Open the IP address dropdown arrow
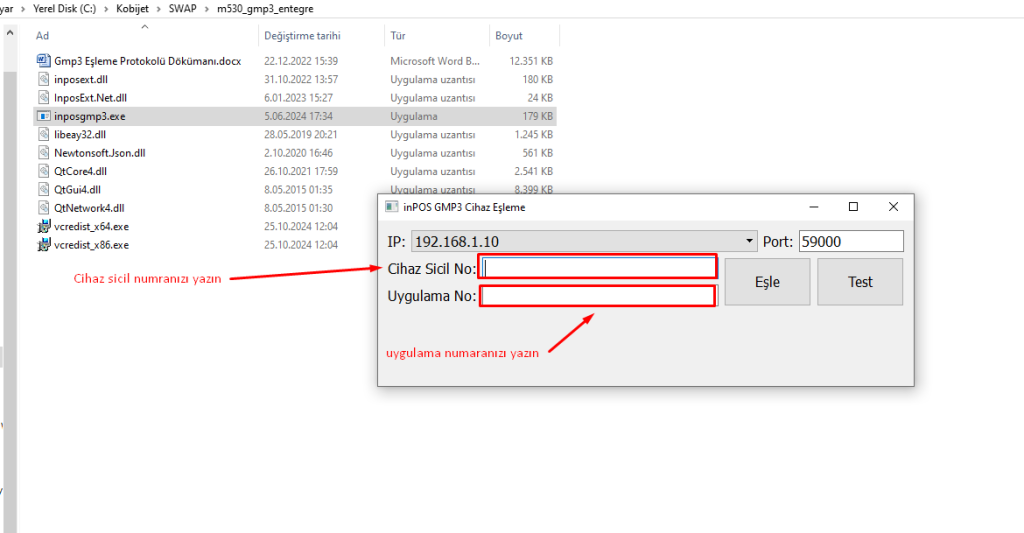The height and width of the screenshot is (533, 1024). click(x=749, y=242)
